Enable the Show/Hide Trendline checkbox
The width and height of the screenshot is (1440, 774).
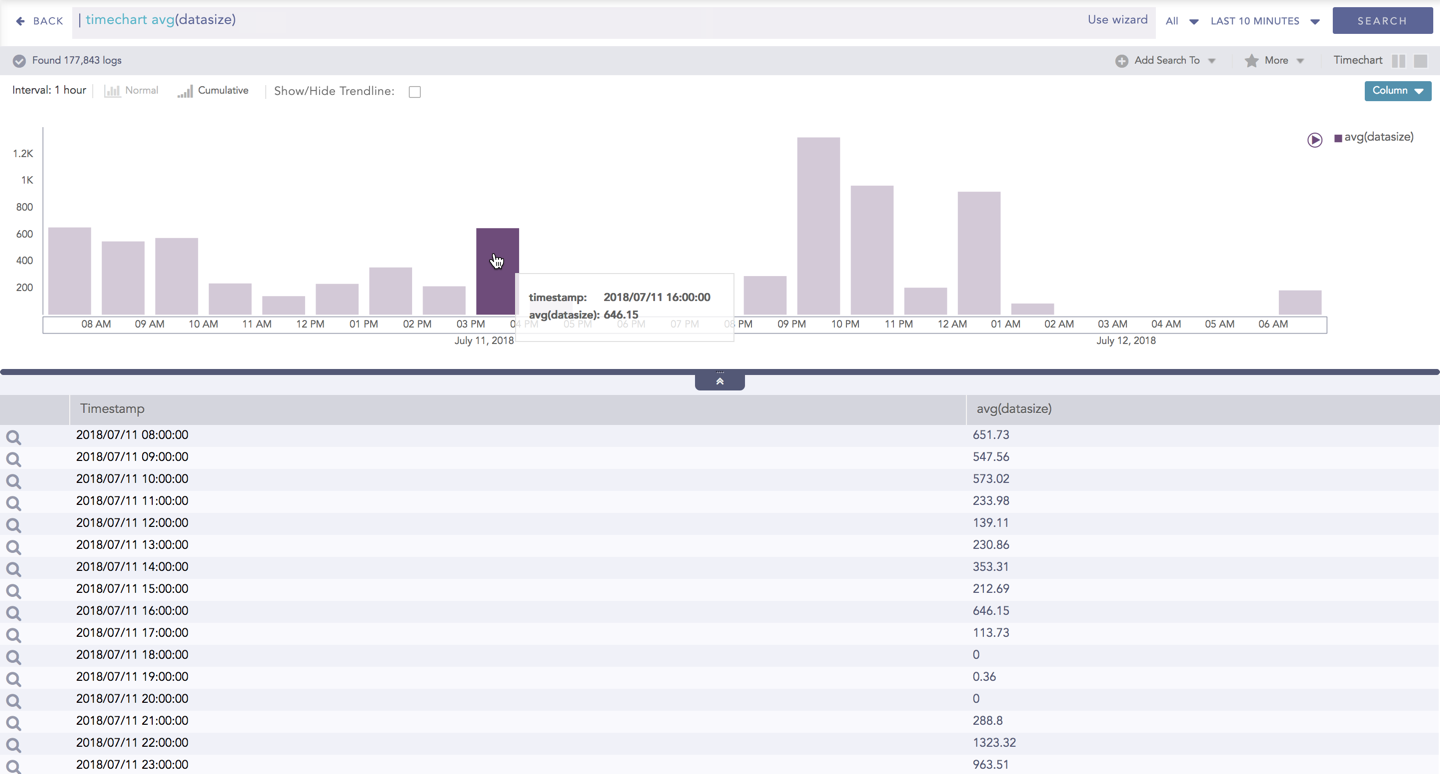pyautogui.click(x=414, y=92)
